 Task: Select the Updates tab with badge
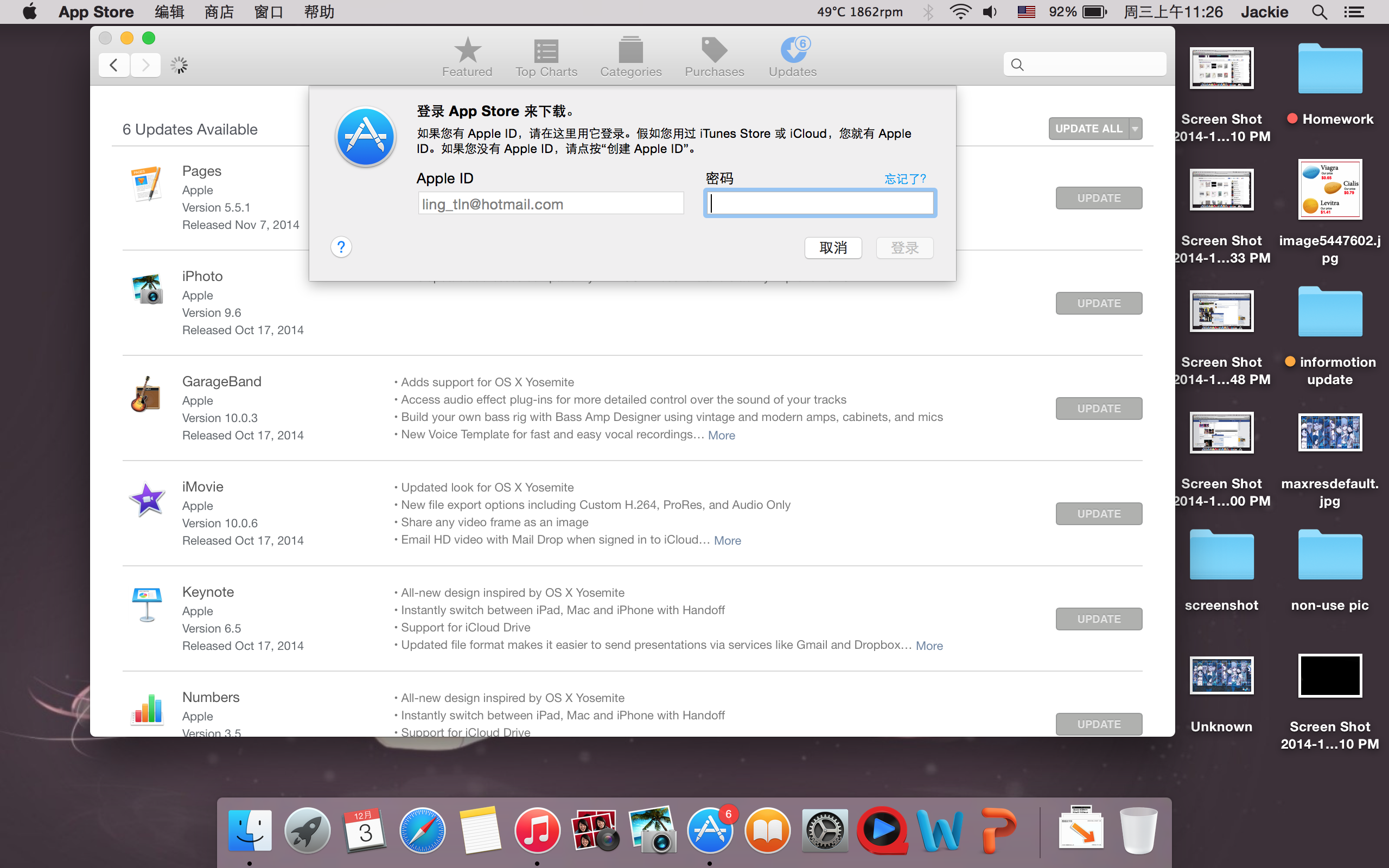click(x=793, y=57)
